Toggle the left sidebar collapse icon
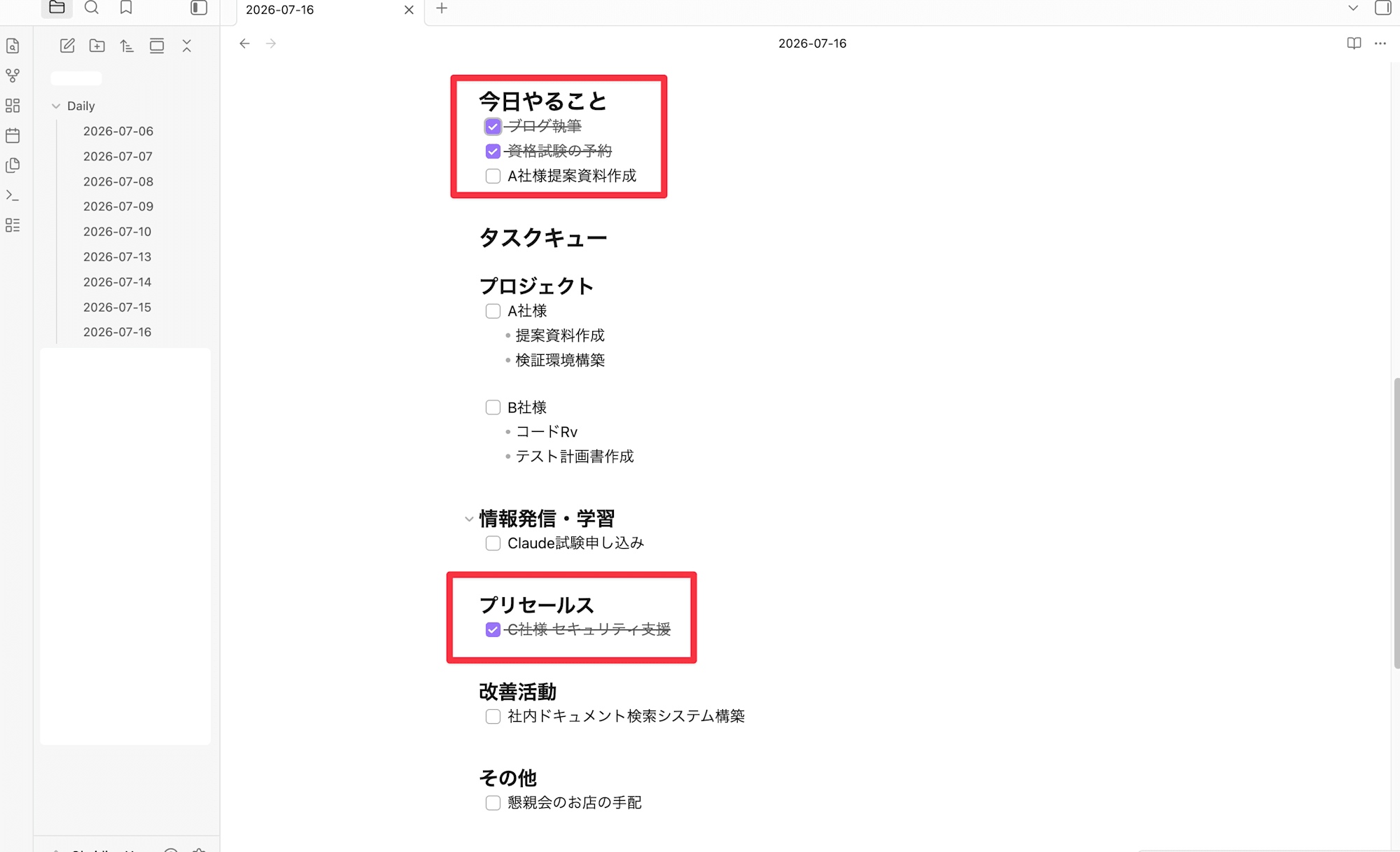This screenshot has height=852, width=1400. click(199, 8)
